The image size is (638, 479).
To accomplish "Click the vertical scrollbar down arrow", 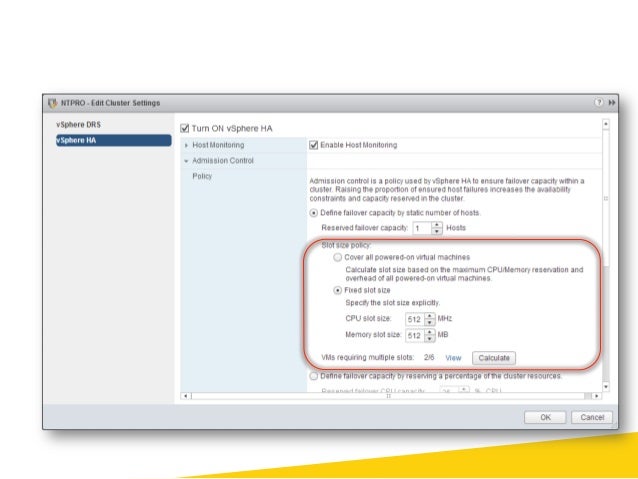I will (x=606, y=387).
